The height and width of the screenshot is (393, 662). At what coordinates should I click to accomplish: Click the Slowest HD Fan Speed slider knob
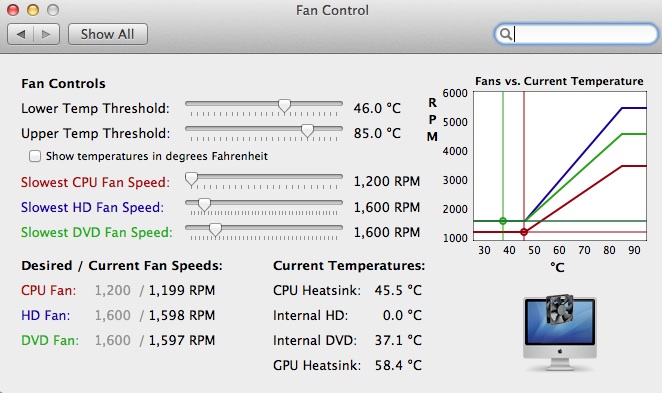[x=204, y=205]
